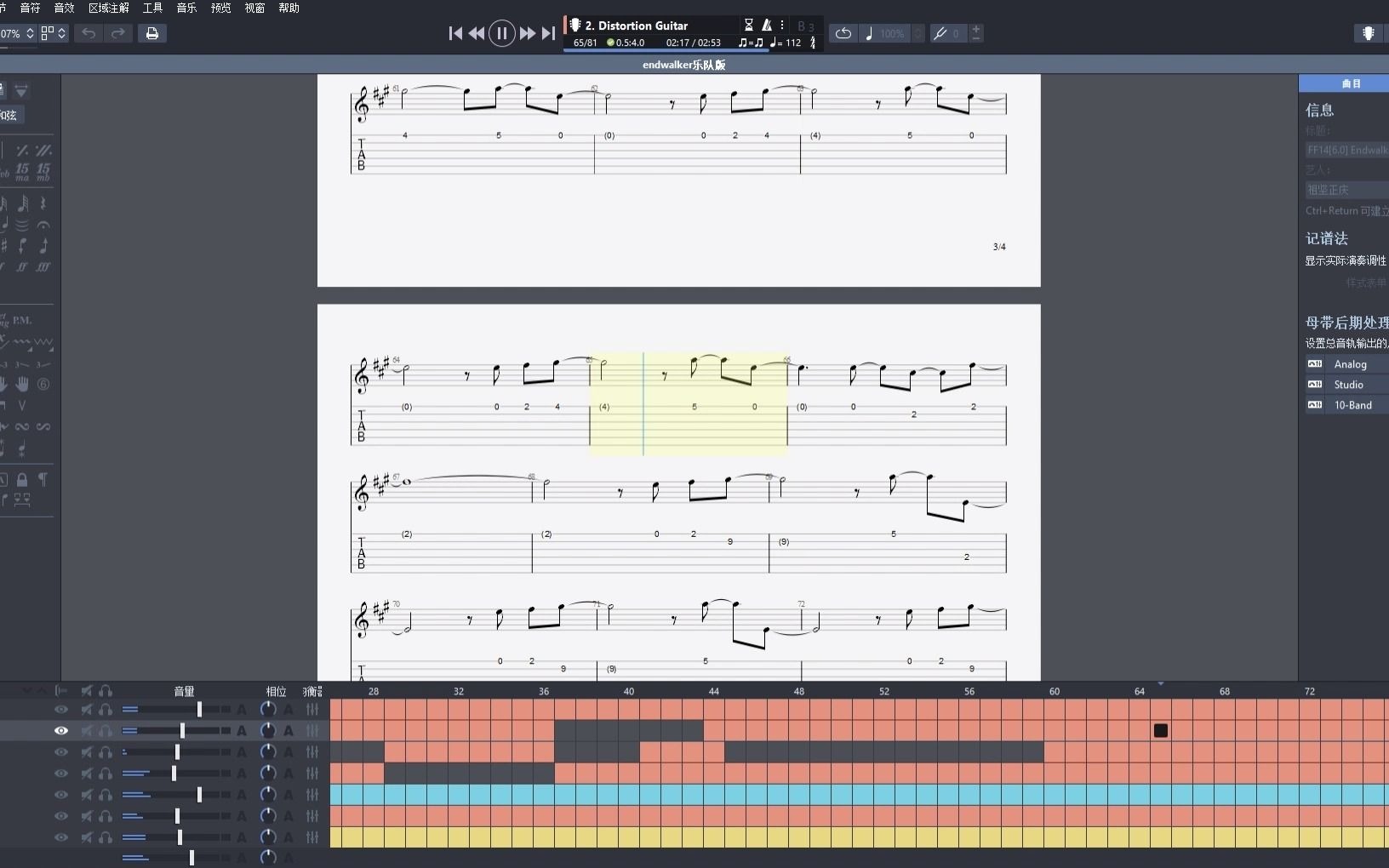Toggle visibility eye of the Distortion Guitar track
The width and height of the screenshot is (1389, 868).
pos(61,730)
